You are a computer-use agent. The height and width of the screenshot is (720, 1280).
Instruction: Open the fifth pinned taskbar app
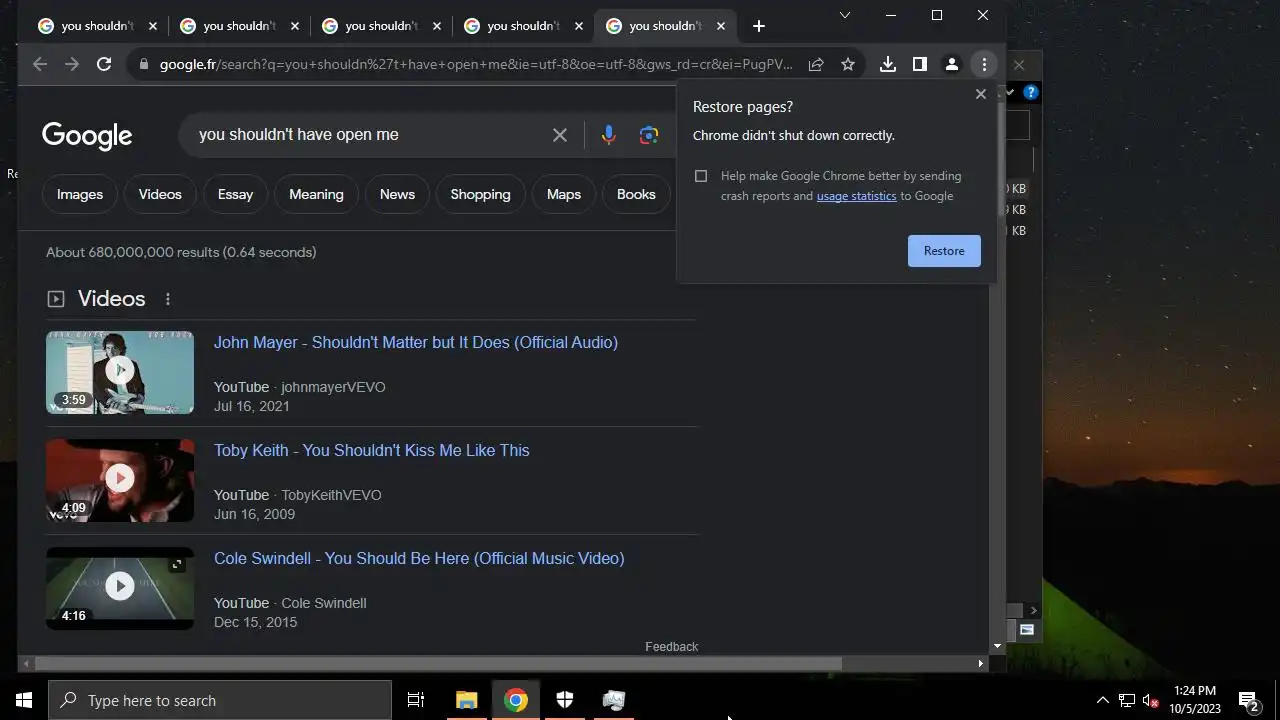614,700
